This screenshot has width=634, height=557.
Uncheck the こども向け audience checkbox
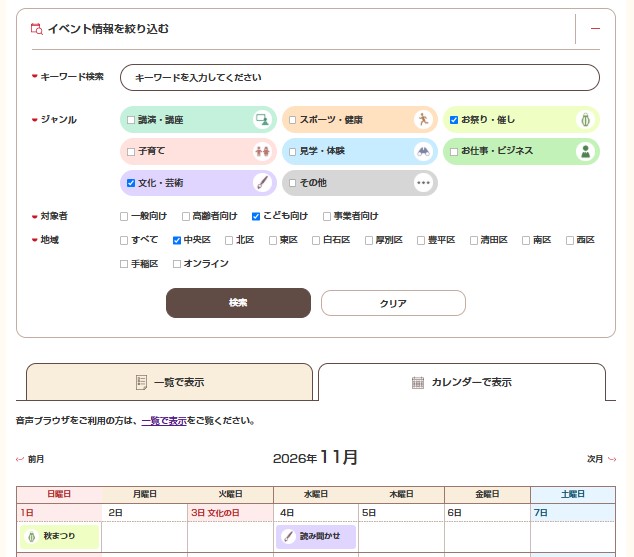click(256, 217)
